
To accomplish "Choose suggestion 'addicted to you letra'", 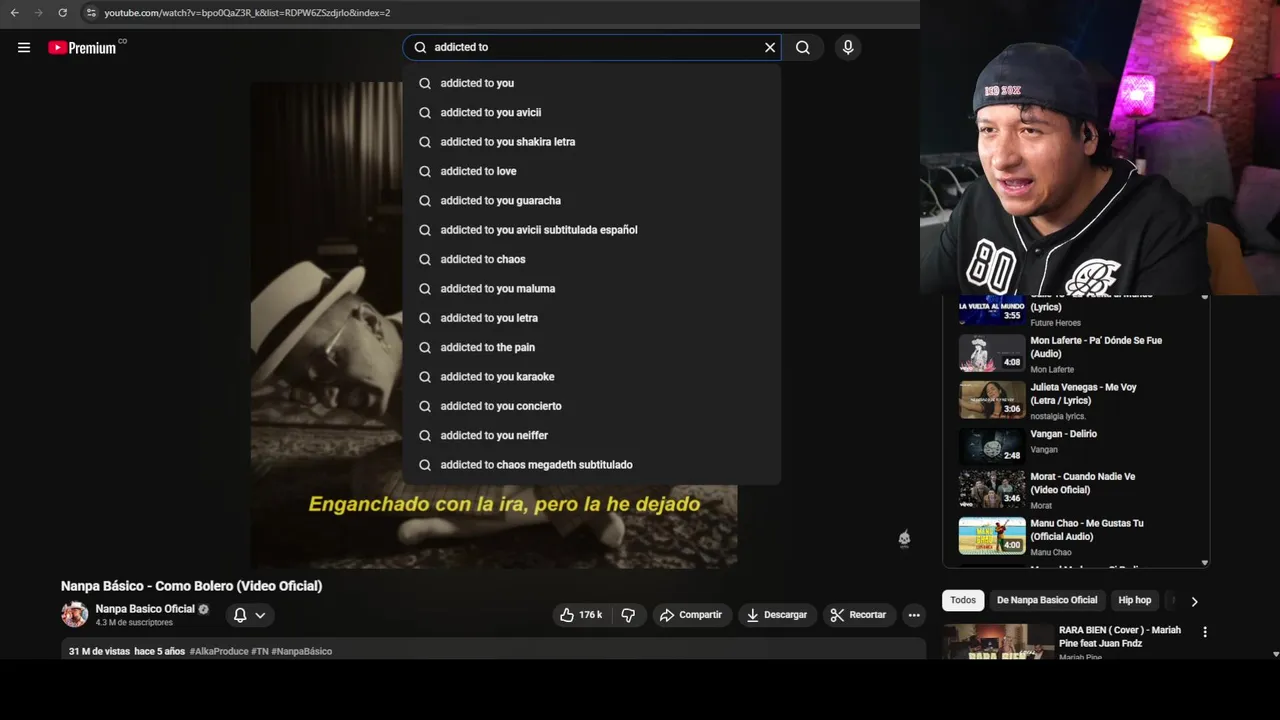I will (592, 318).
